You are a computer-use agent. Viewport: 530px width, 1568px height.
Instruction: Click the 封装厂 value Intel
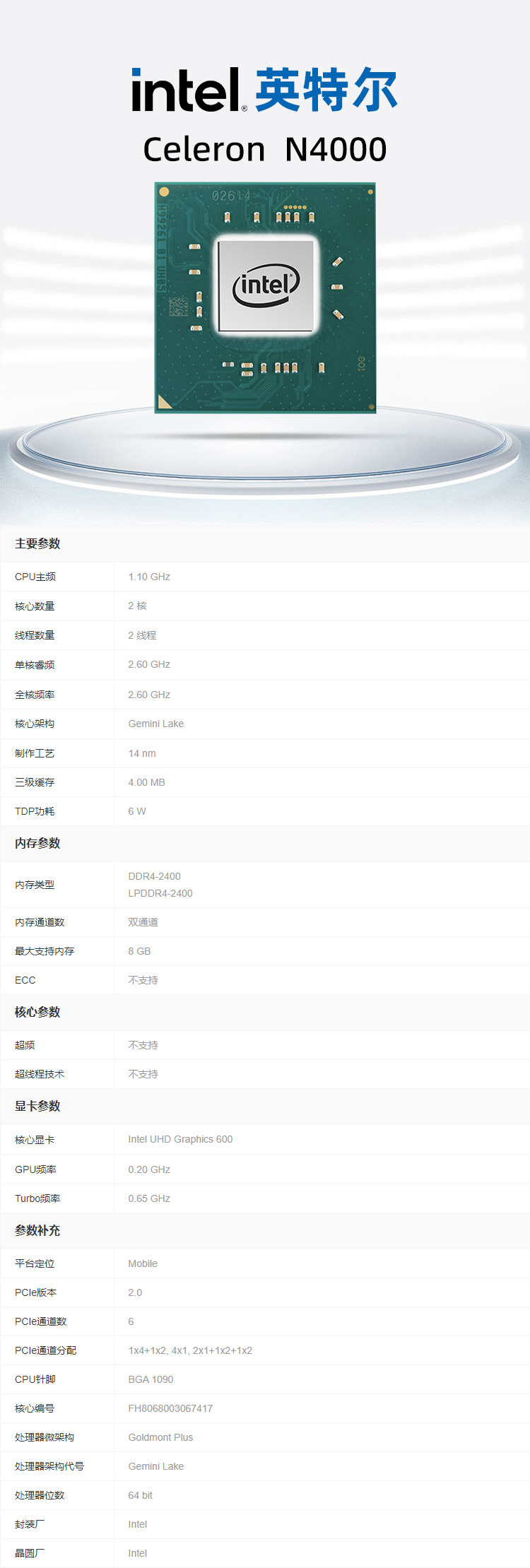click(138, 1524)
